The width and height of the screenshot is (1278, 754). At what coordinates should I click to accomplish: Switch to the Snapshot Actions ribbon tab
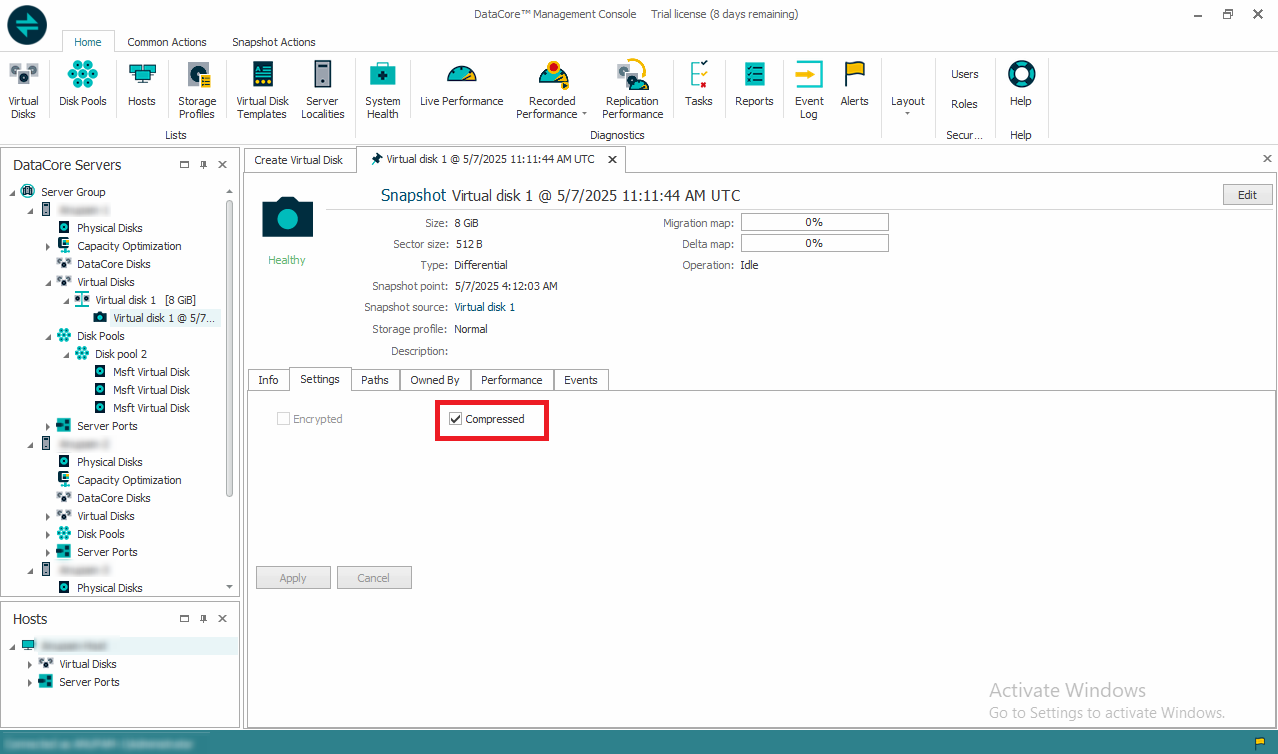click(x=273, y=42)
